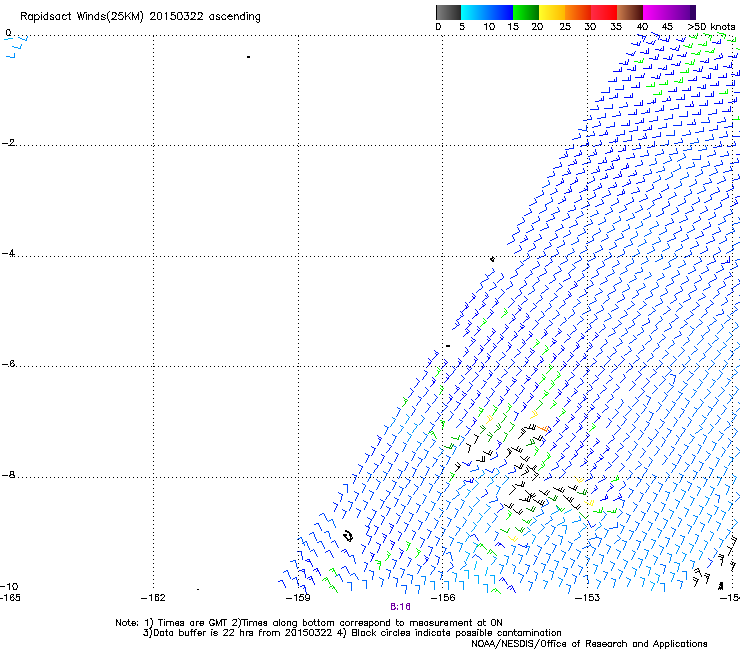Screen dimensions: 740x650
Task: Click the yellow 20-25 knots legend segment
Action: [x=552, y=12]
